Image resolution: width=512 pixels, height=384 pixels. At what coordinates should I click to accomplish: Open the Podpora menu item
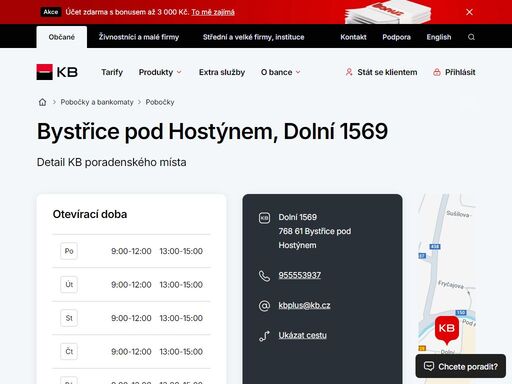point(396,37)
